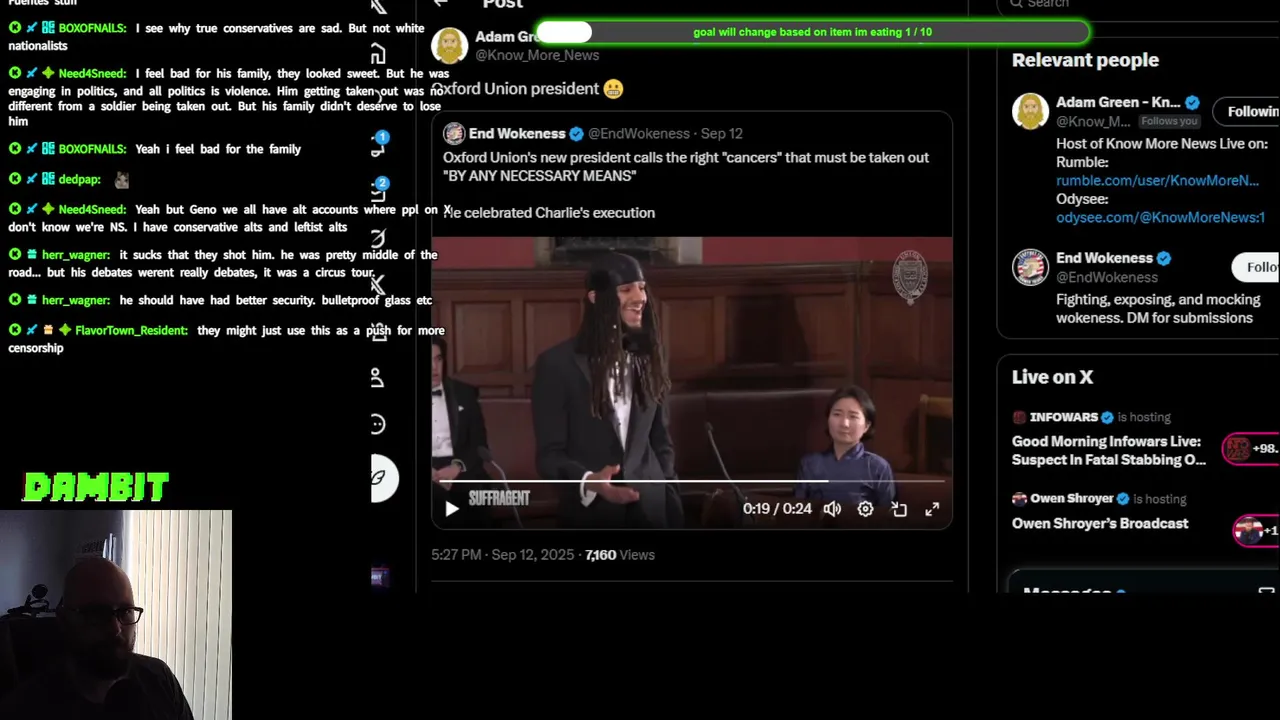Open End Wokeness quoted post avatar
Viewport: 1280px width, 720px height.
point(454,133)
